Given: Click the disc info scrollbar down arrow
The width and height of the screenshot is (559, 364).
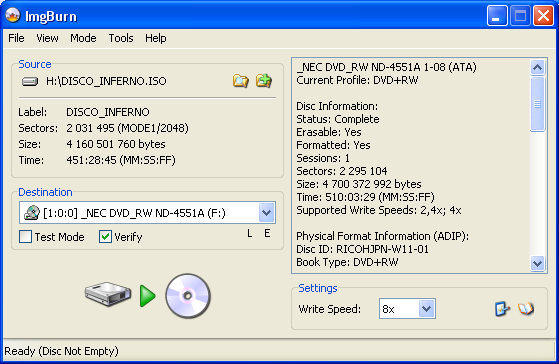Looking at the screenshot, I should coord(537,263).
